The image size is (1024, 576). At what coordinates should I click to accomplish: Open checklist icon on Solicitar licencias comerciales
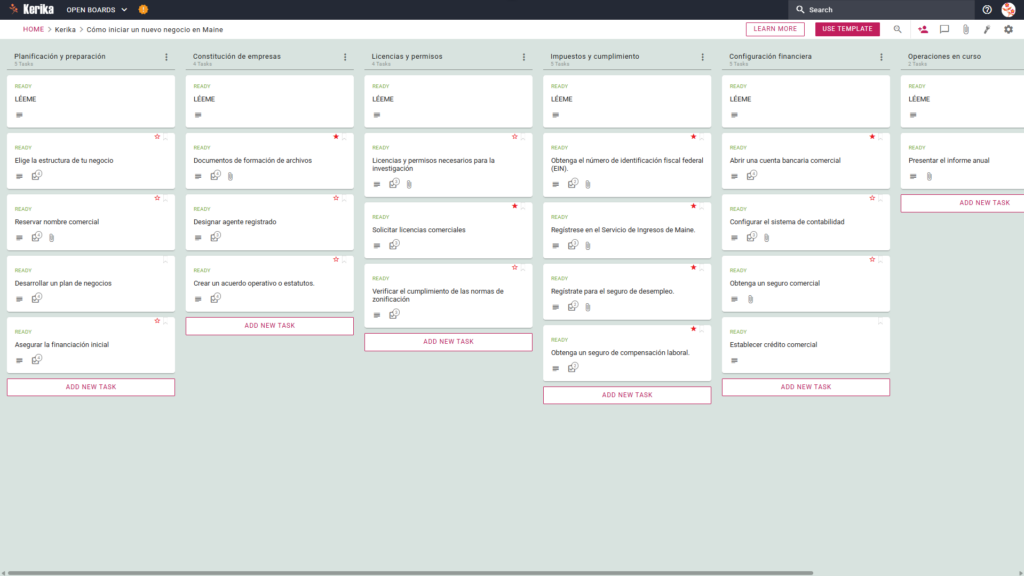tap(394, 245)
